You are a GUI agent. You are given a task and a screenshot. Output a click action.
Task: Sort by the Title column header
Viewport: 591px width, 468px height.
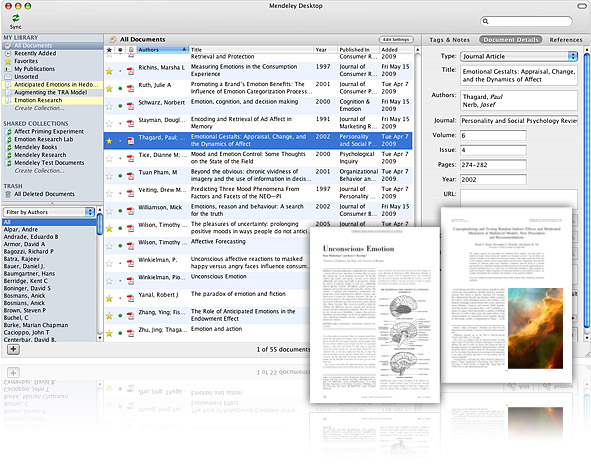(251, 50)
